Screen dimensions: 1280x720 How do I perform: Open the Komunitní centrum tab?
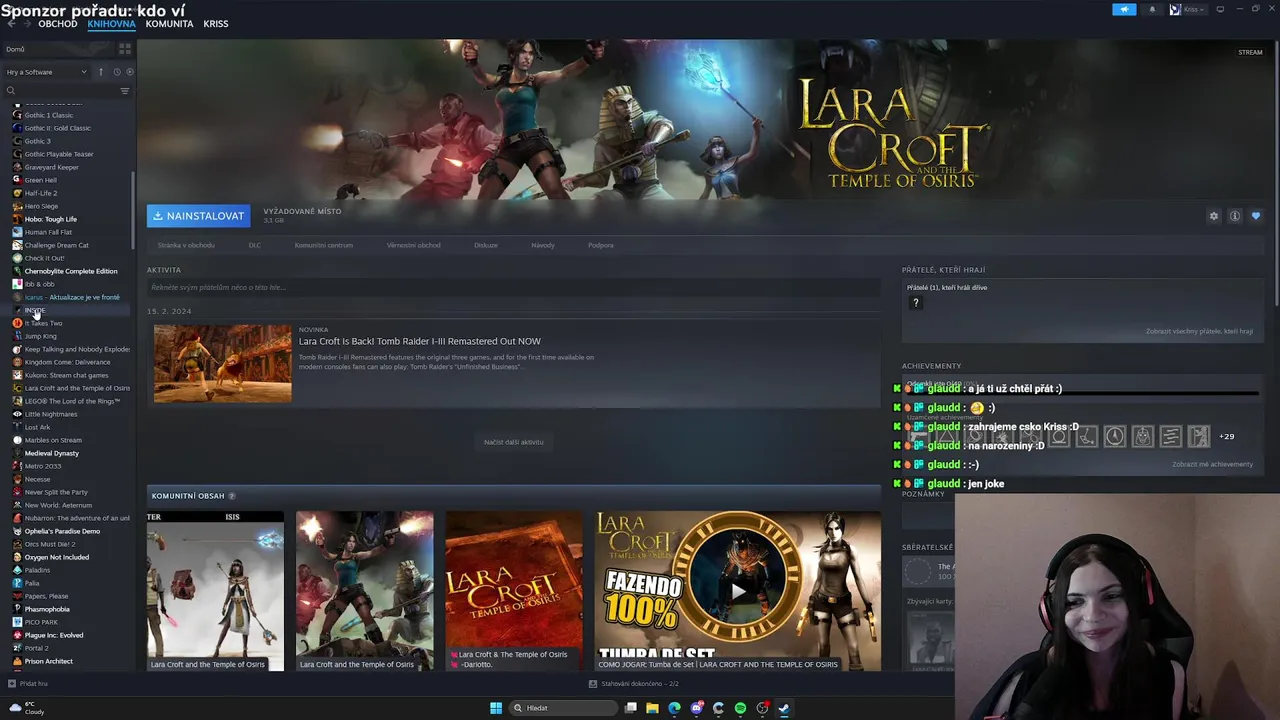click(x=324, y=245)
